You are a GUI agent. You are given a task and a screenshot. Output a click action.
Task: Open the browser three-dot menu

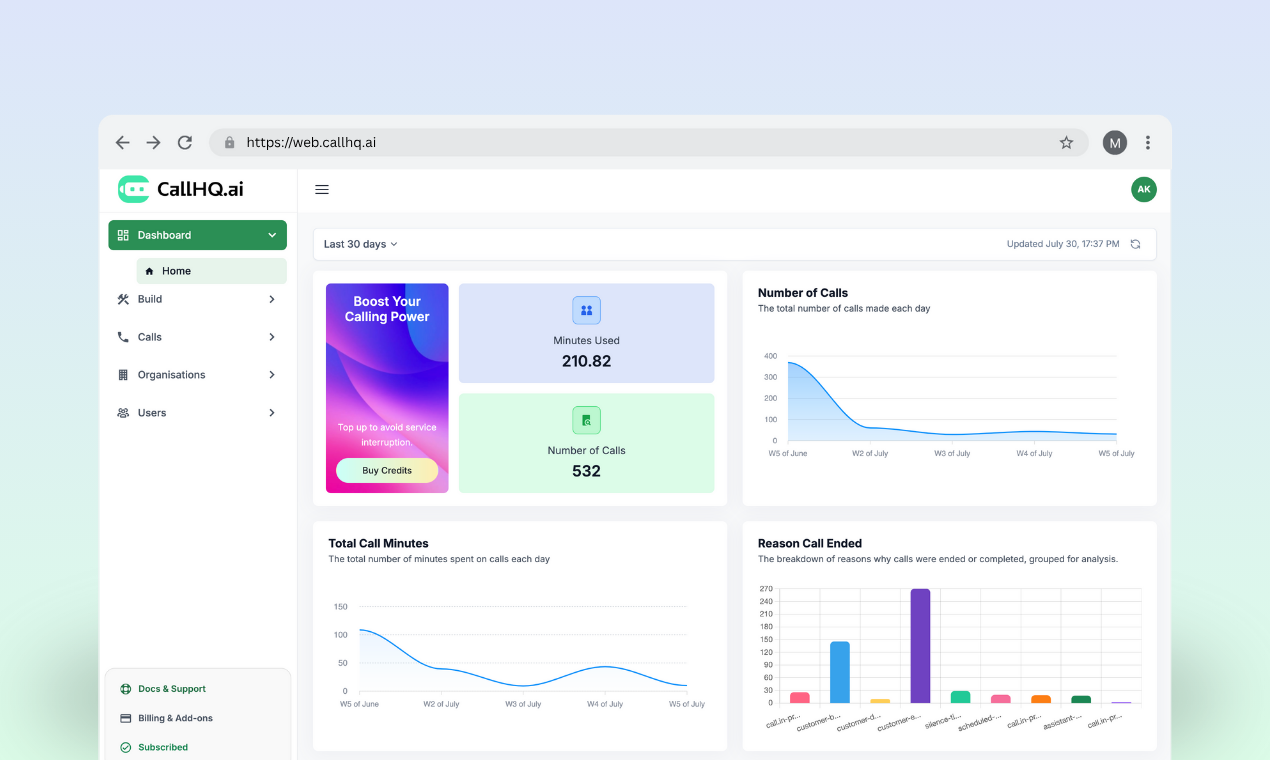[x=1148, y=143]
